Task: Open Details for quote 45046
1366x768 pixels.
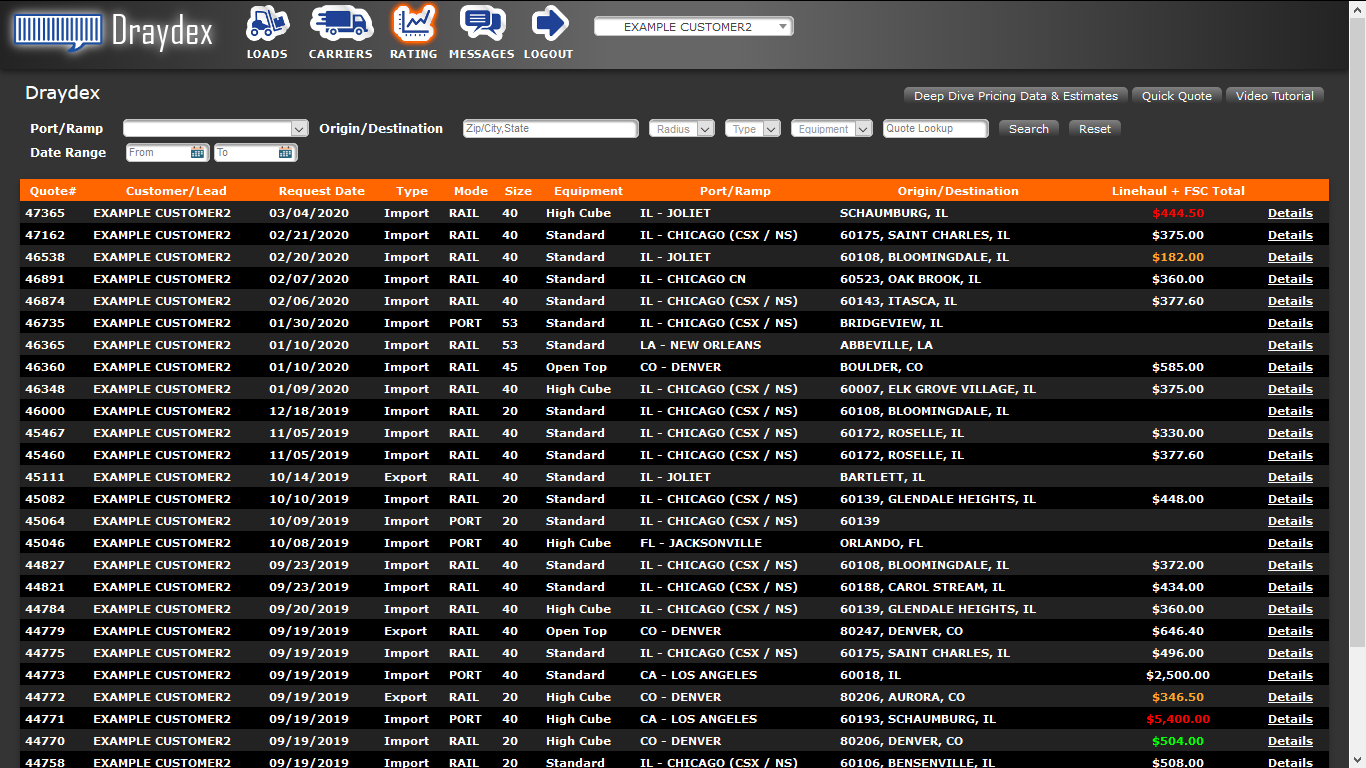Action: point(1290,543)
